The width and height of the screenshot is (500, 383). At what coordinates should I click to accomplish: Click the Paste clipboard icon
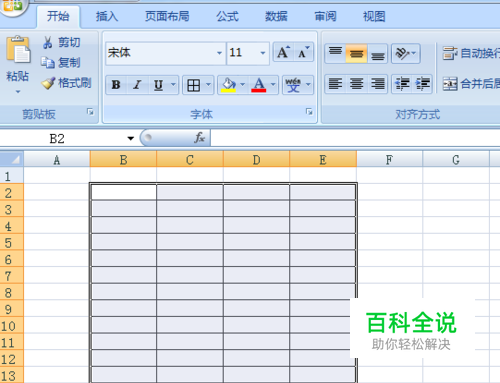tap(18, 49)
